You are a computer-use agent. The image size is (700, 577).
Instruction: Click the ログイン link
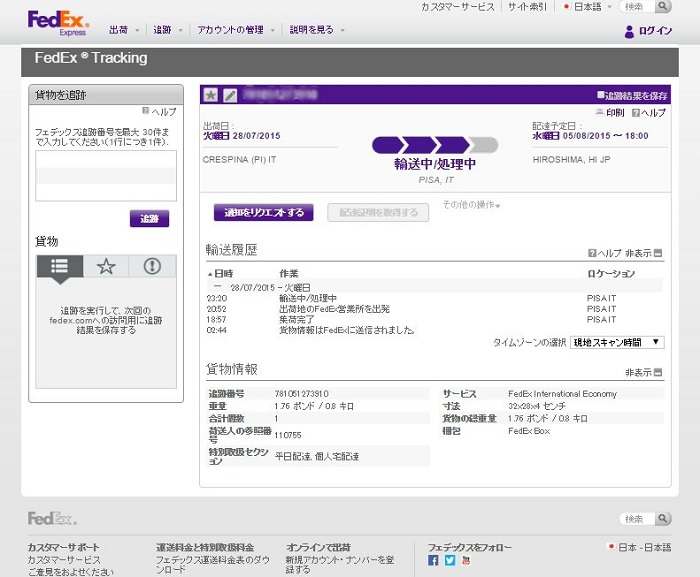coord(655,31)
